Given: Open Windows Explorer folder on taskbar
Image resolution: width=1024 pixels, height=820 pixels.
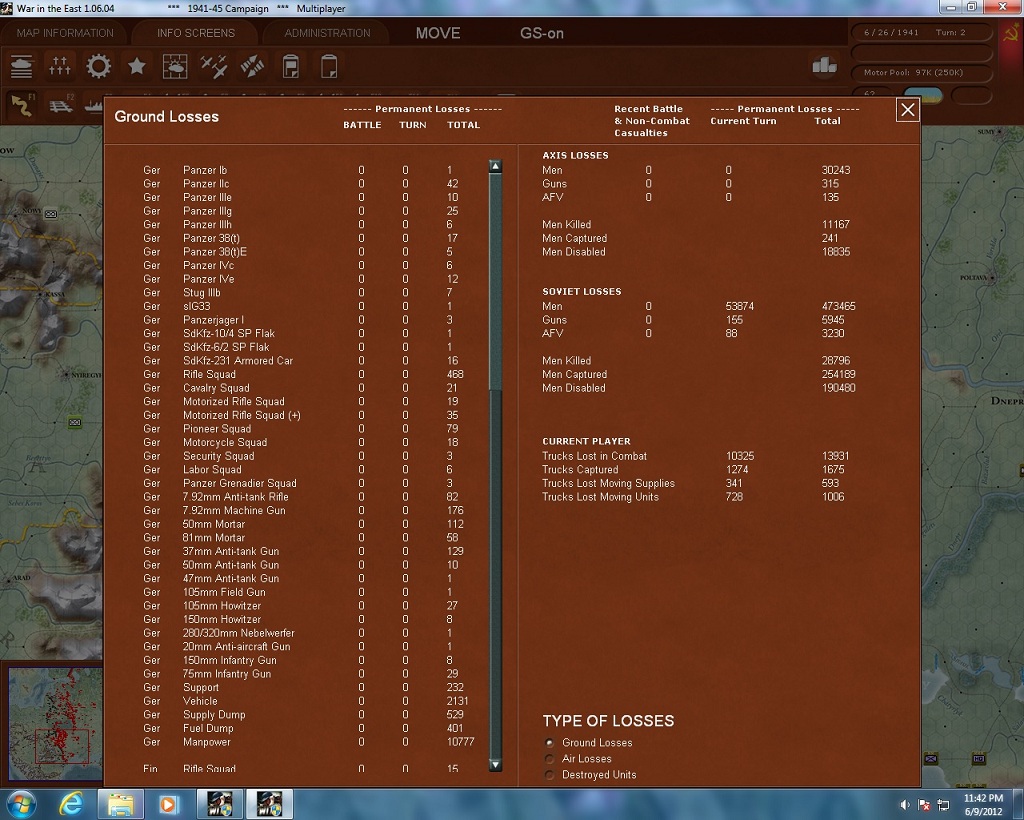Looking at the screenshot, I should click(120, 804).
